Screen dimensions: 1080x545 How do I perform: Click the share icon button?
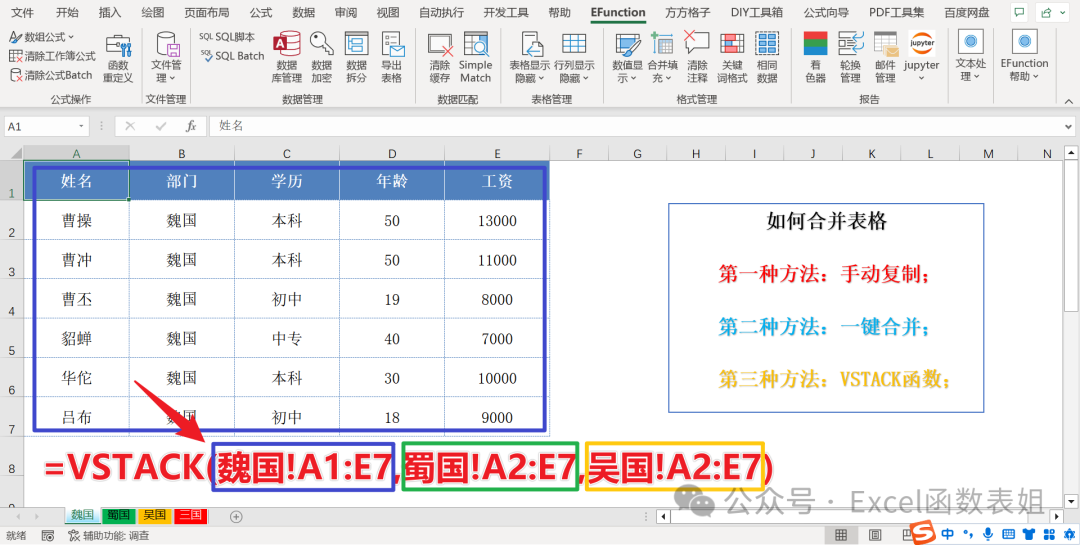point(1052,12)
